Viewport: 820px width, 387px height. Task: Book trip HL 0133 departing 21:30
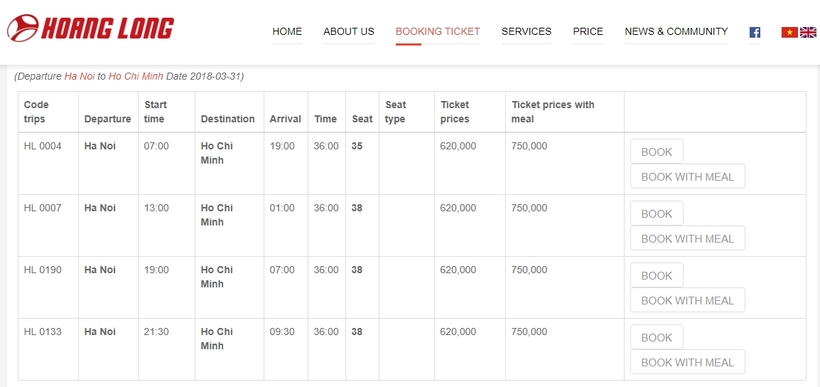click(657, 337)
